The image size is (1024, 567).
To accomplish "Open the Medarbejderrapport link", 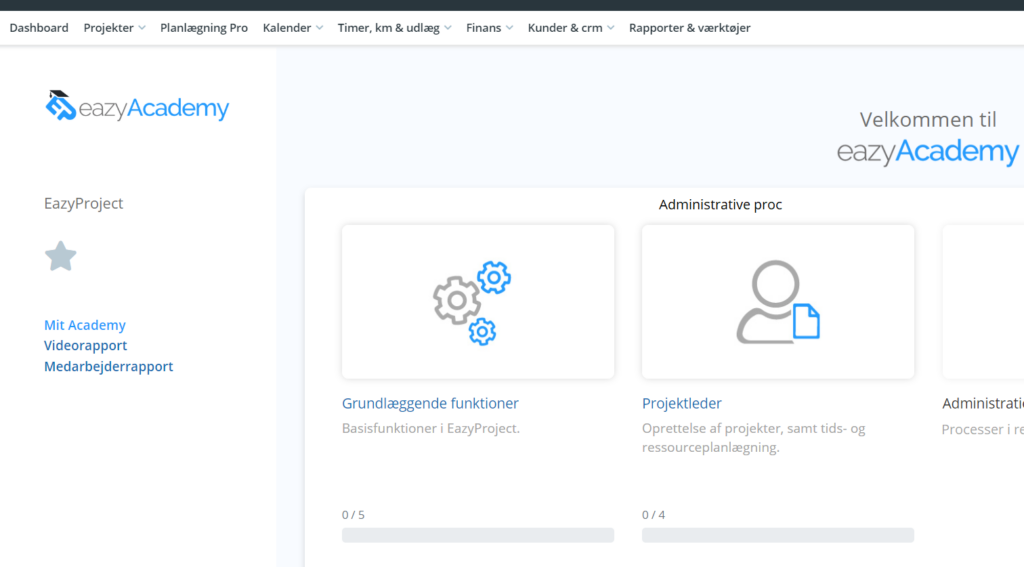I will (108, 366).
